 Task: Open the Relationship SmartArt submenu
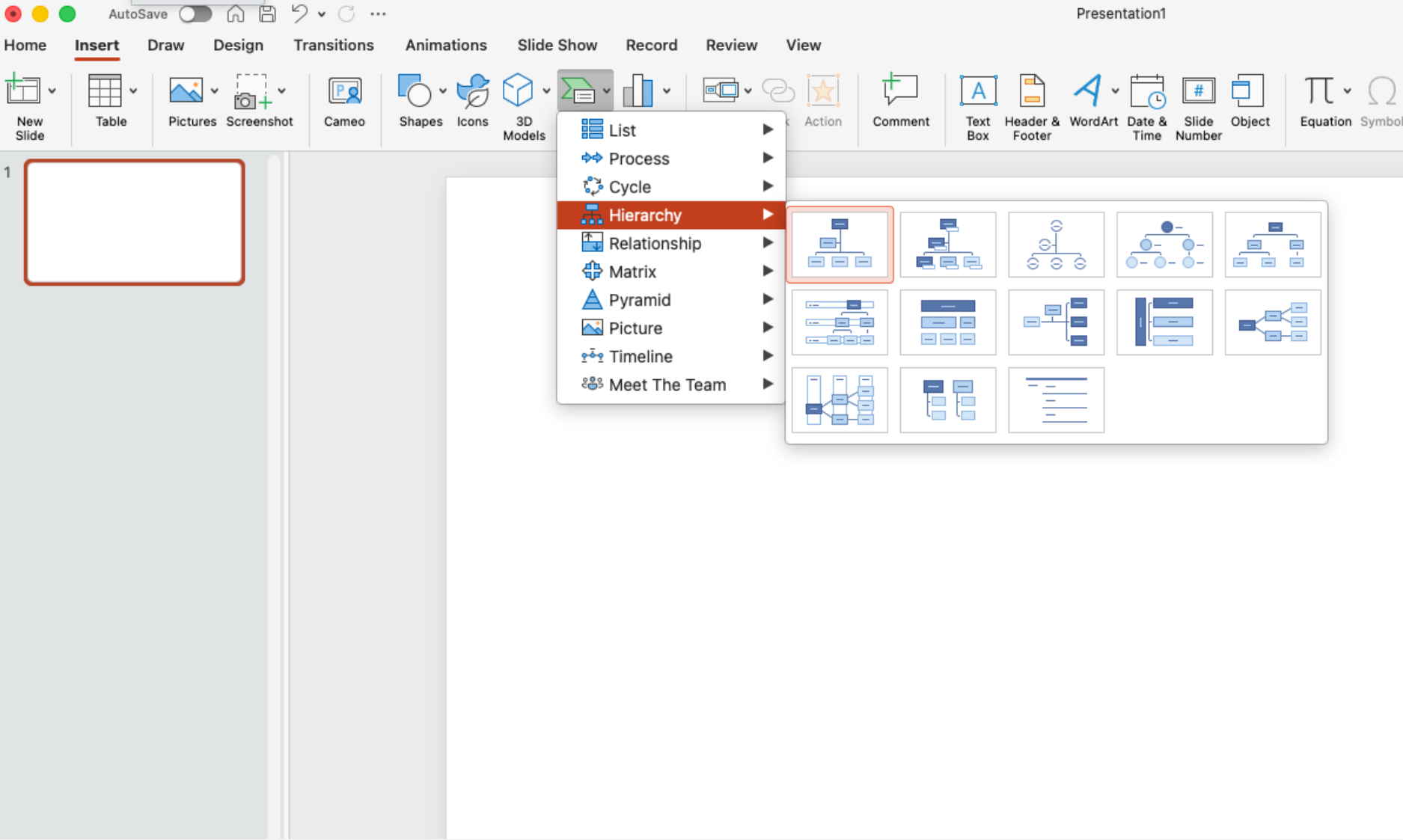click(x=671, y=243)
